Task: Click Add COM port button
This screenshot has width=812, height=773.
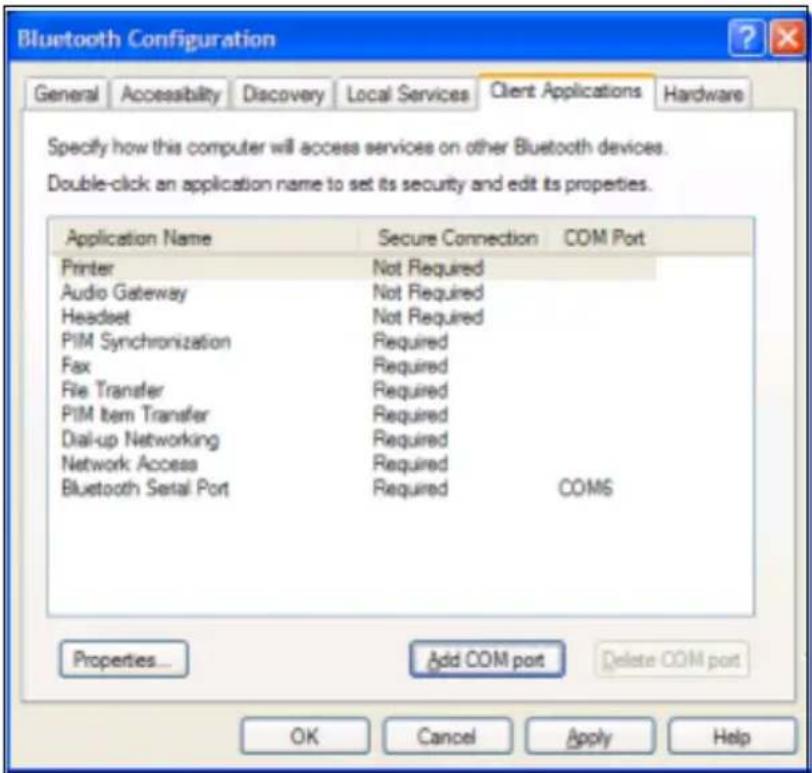Action: pyautogui.click(x=486, y=659)
